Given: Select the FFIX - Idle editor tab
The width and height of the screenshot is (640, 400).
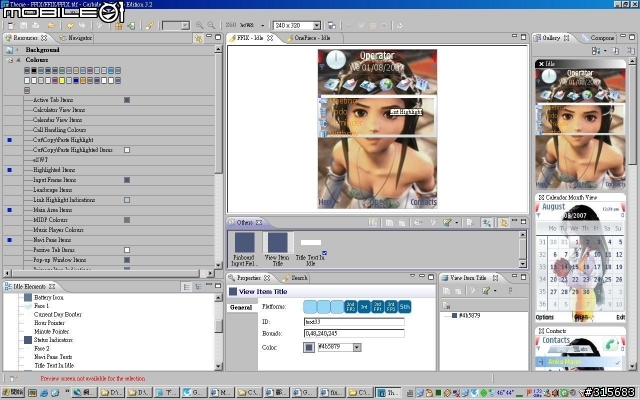Looking at the screenshot, I should pyautogui.click(x=251, y=38).
